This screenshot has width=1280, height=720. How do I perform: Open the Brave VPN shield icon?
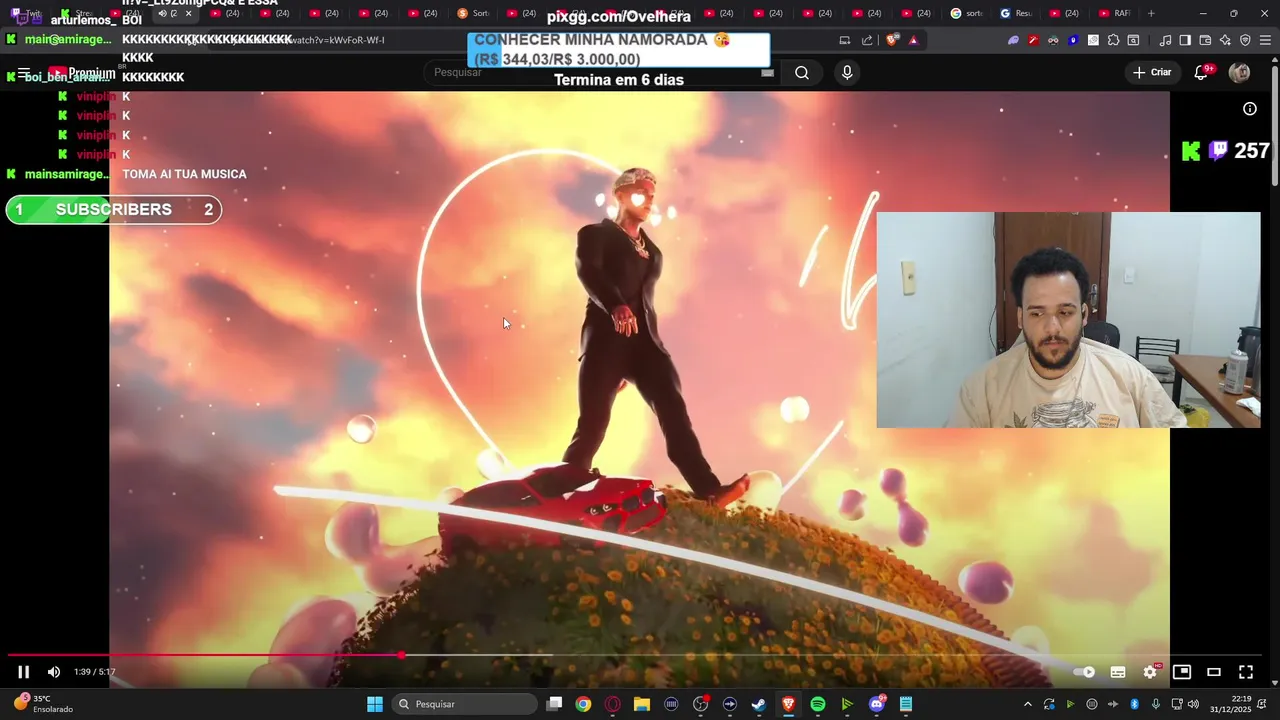point(1245,40)
